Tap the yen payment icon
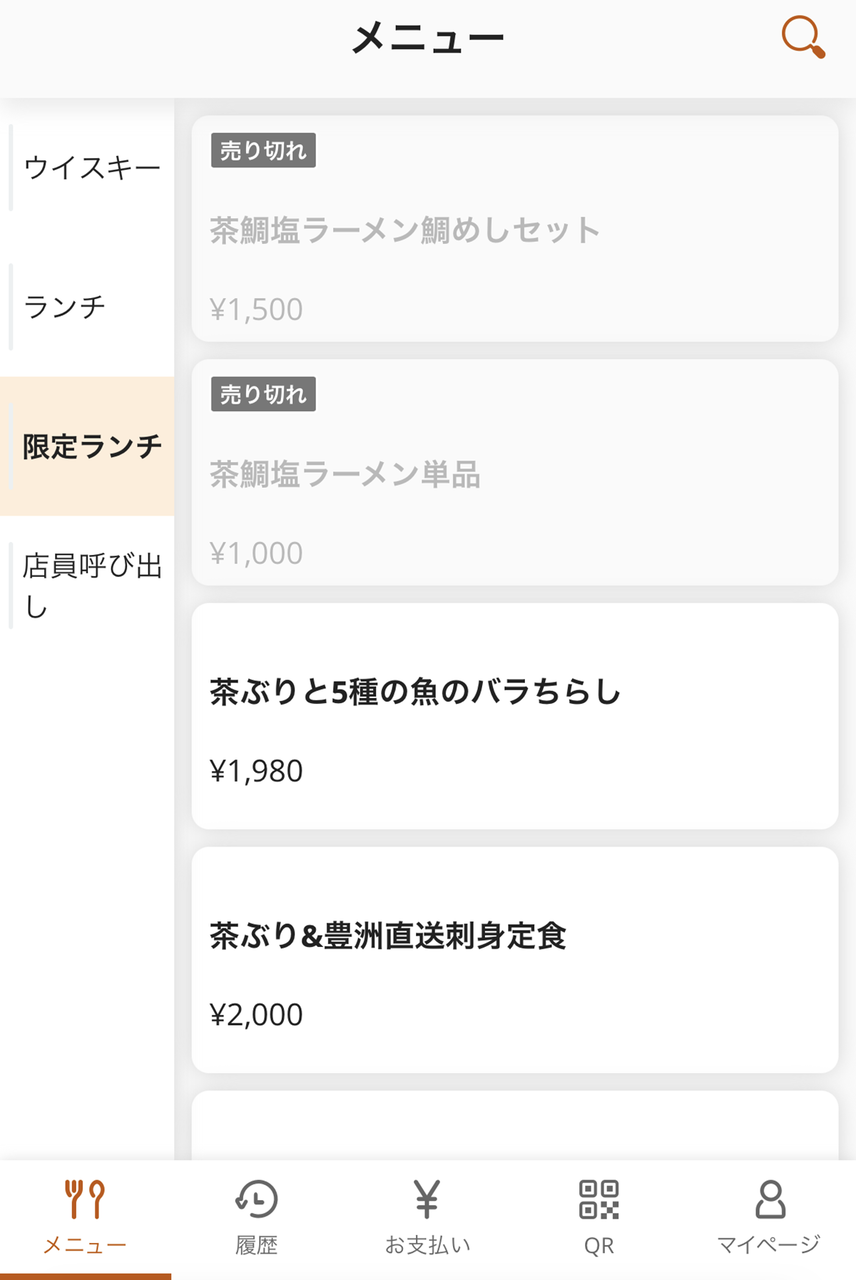This screenshot has width=856, height=1280. coord(427,1199)
